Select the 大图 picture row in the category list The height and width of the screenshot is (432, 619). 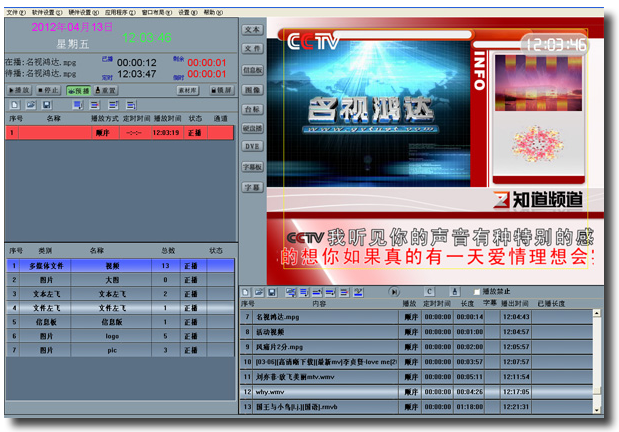[120, 280]
